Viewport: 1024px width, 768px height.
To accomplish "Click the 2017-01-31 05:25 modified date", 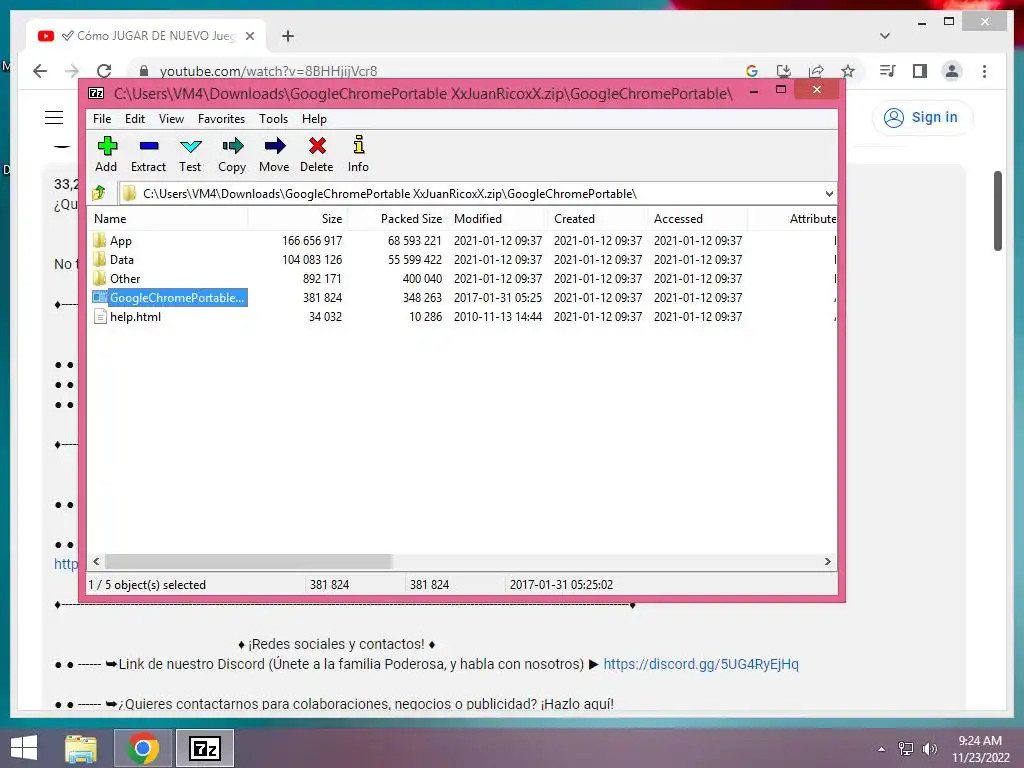I will click(x=498, y=297).
